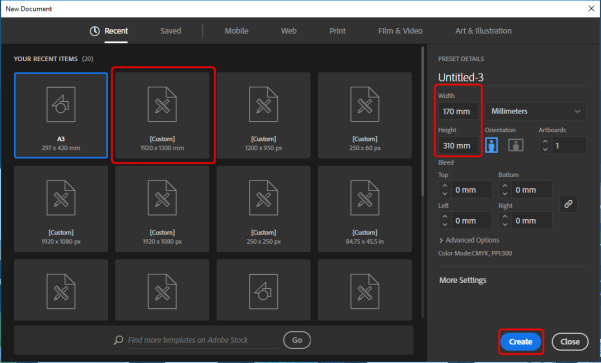Click the Bottom bleed input field
Screen dimensions: 601x363
pos(531,190)
